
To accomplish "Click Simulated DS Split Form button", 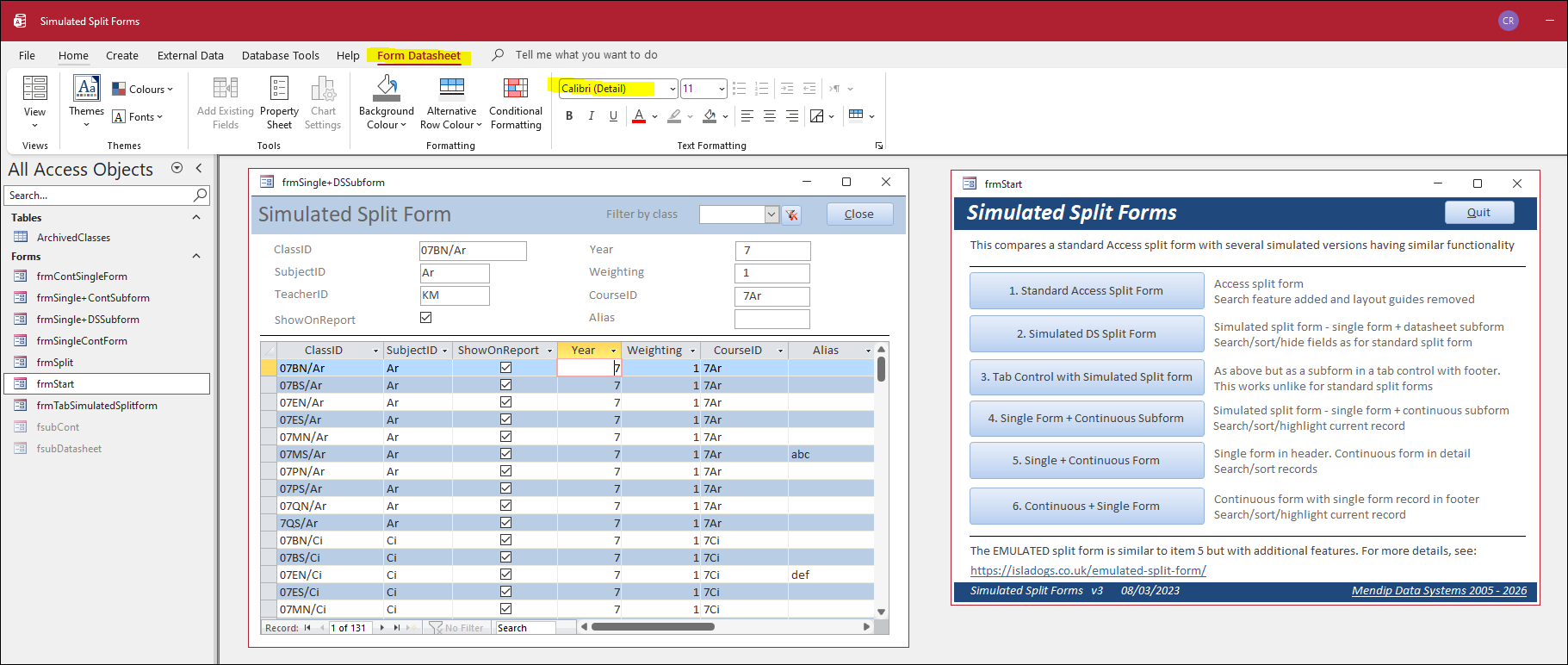I will coord(1086,334).
